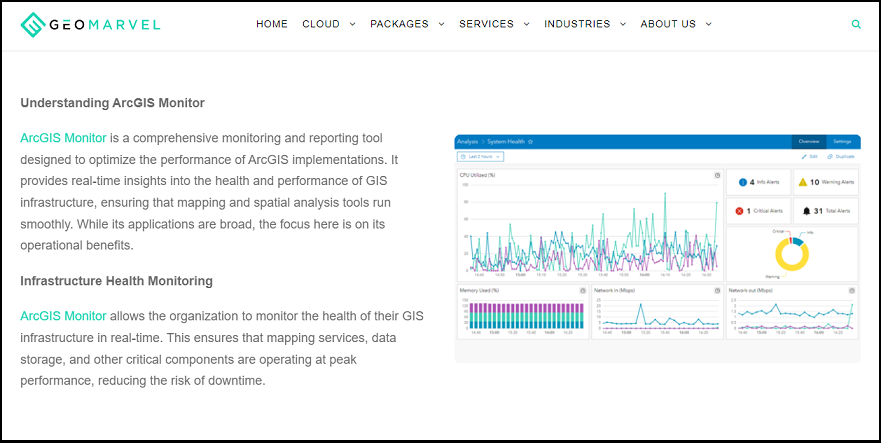The width and height of the screenshot is (881, 443).
Task: Click the blue Info Alerts icon
Action: click(x=742, y=182)
